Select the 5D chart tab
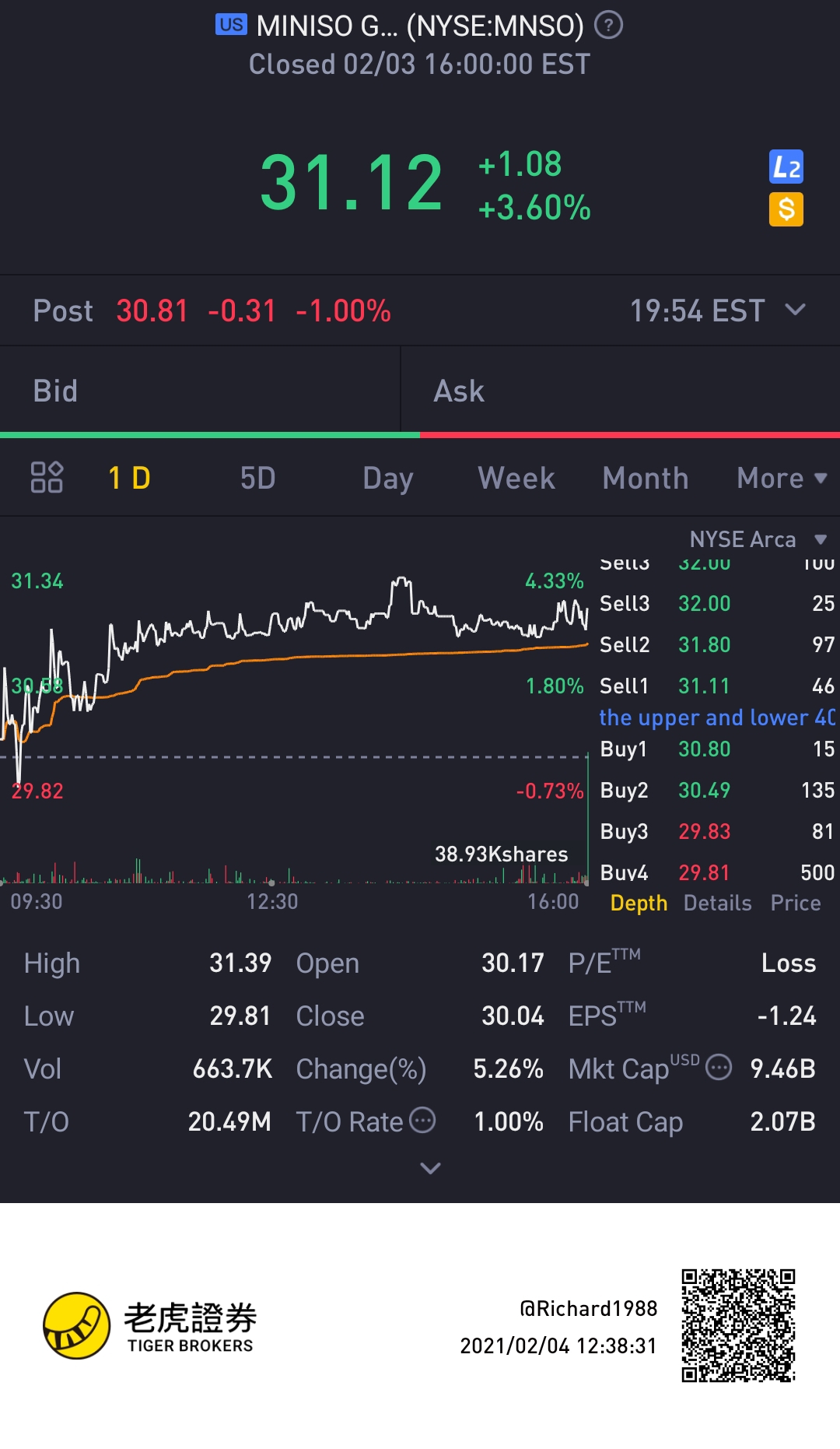Image resolution: width=840 pixels, height=1449 pixels. pos(257,478)
